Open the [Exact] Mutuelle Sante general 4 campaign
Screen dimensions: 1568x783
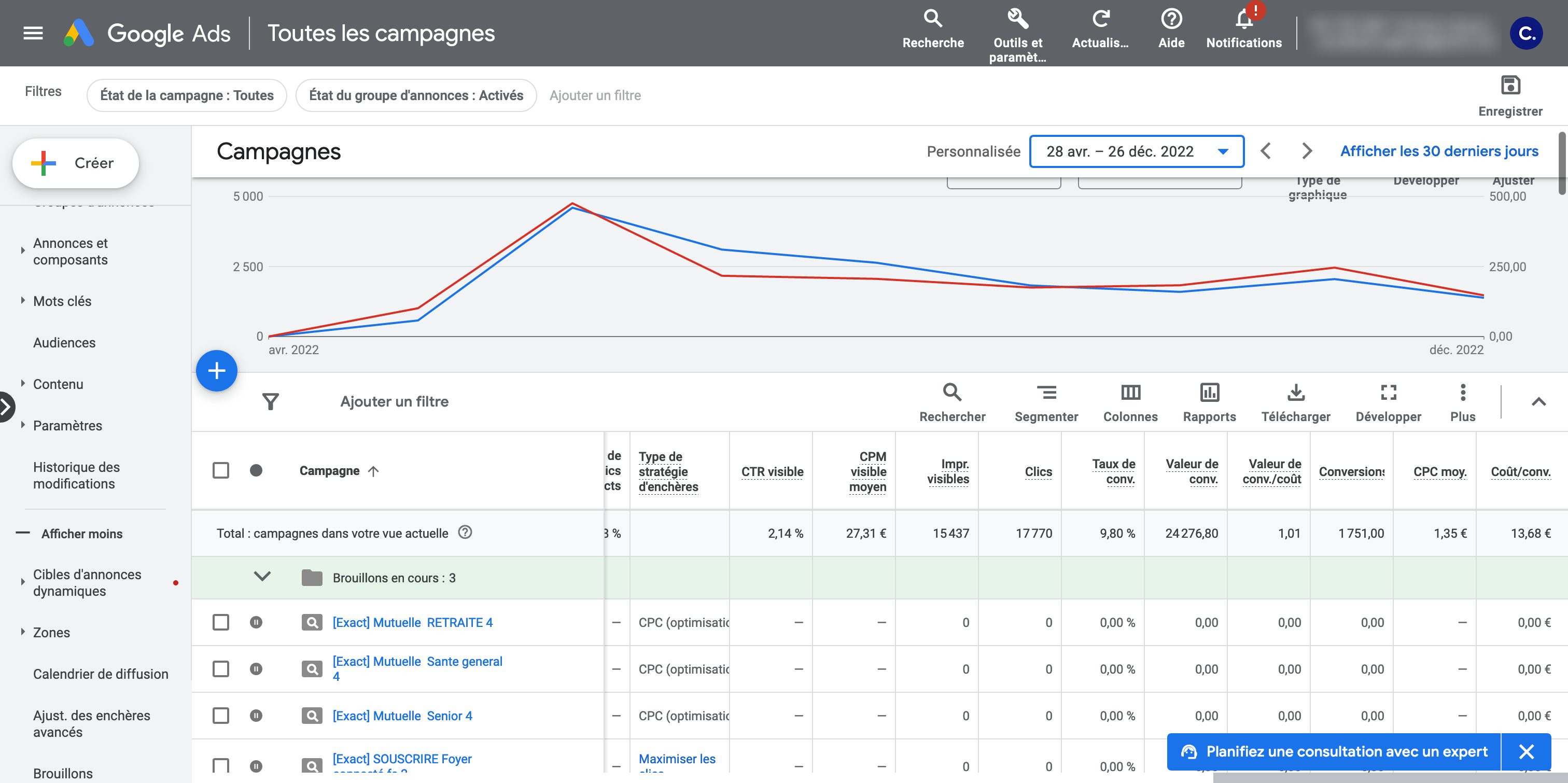click(417, 662)
